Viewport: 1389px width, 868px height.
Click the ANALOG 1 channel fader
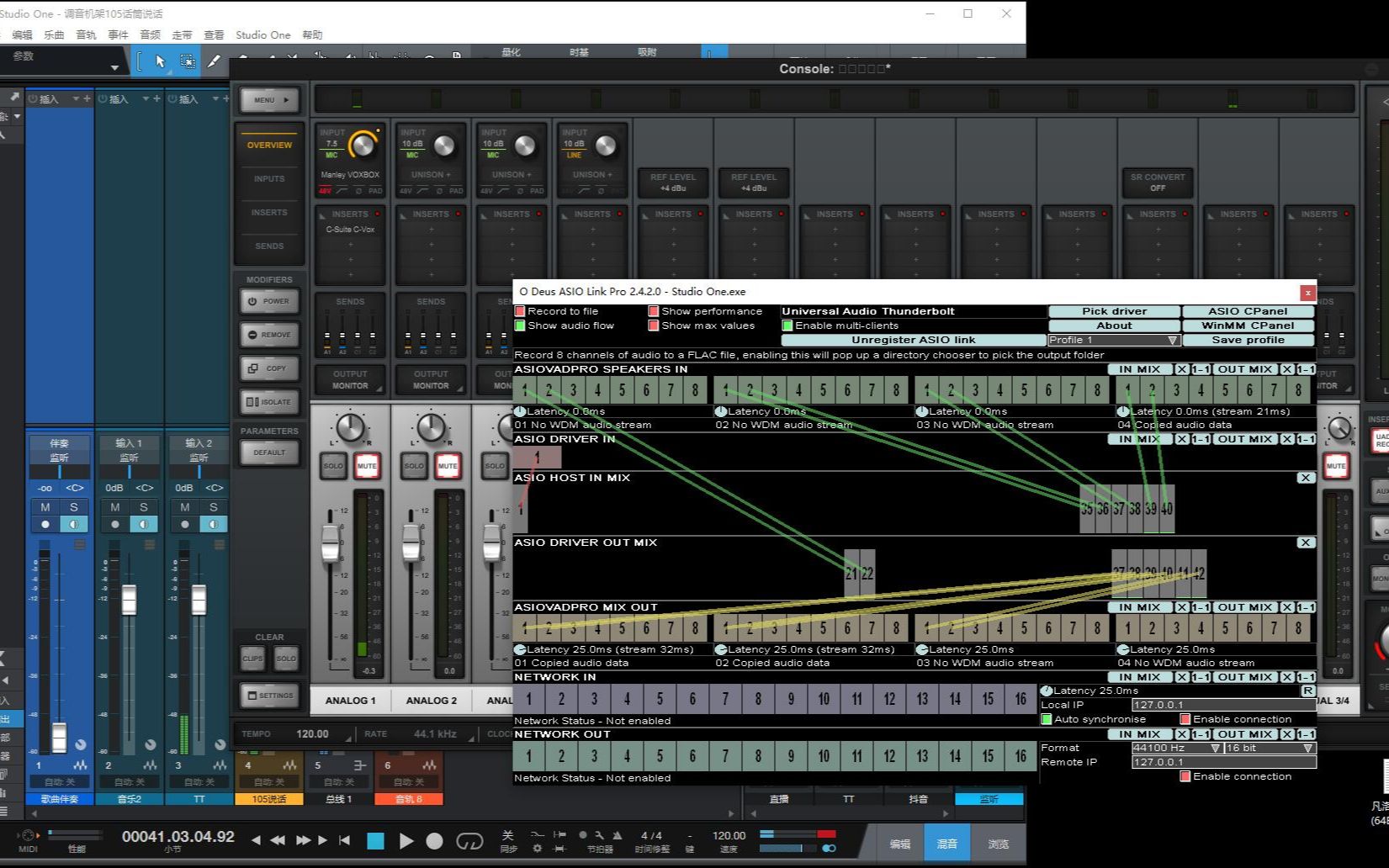331,544
